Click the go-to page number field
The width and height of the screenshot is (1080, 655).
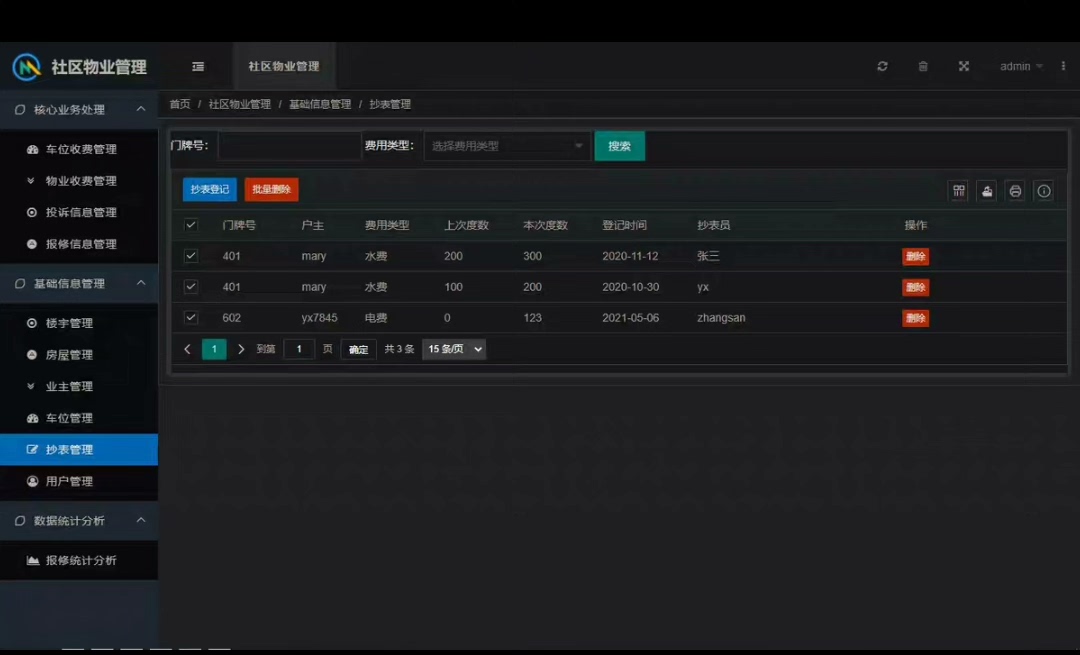(299, 349)
